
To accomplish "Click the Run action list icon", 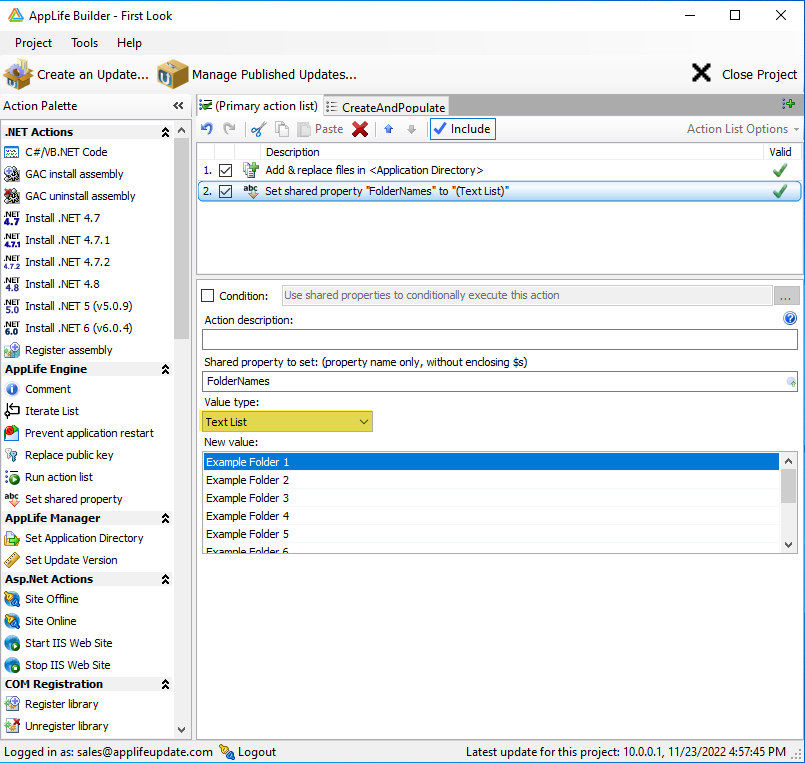I will pyautogui.click(x=12, y=478).
